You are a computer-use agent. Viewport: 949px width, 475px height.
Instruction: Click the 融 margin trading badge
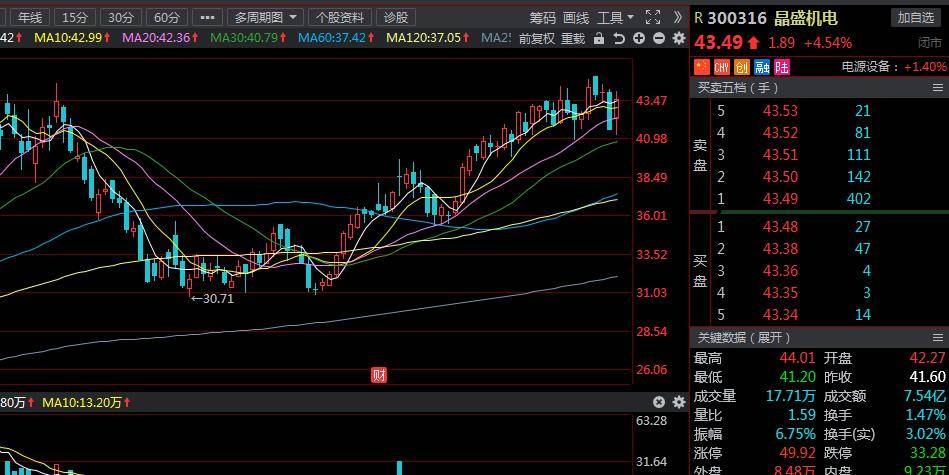[x=761, y=67]
